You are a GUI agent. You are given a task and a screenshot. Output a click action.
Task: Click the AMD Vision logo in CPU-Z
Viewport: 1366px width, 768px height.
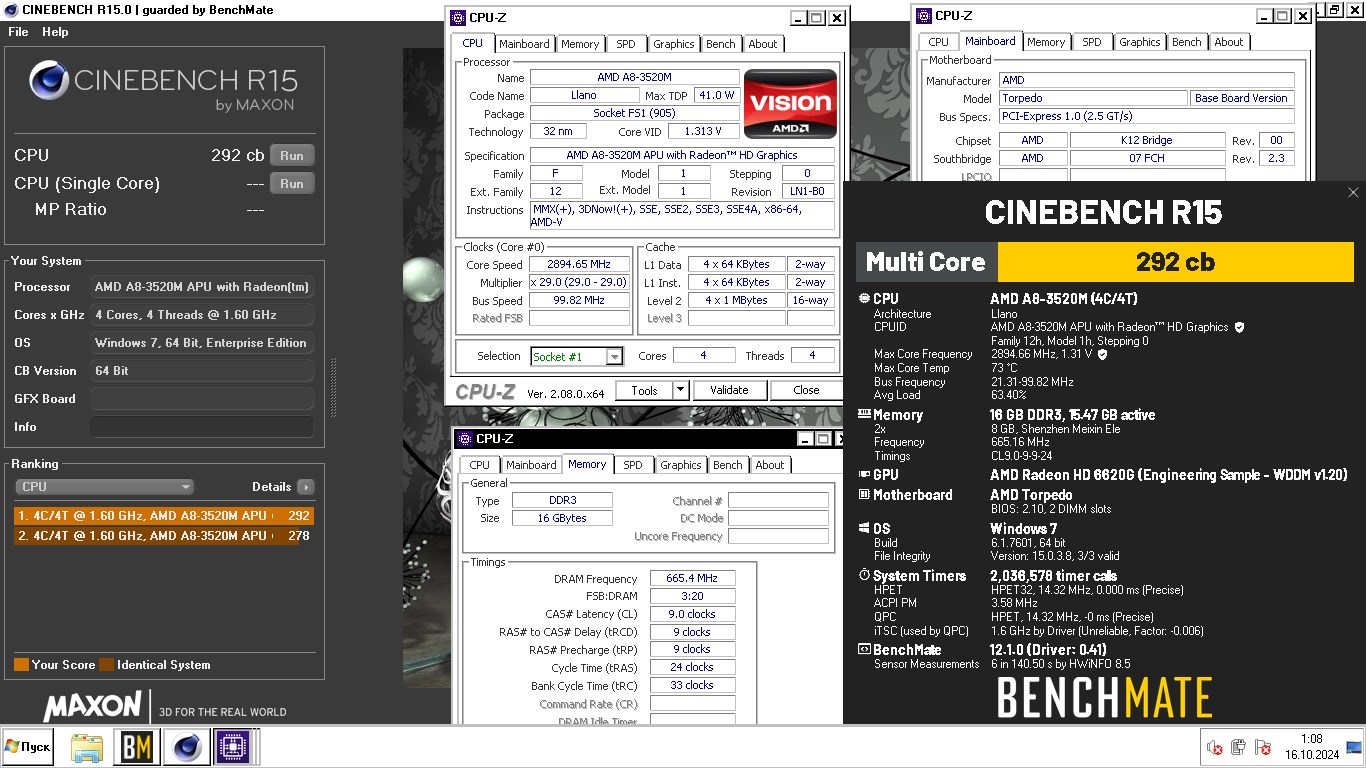coord(790,103)
